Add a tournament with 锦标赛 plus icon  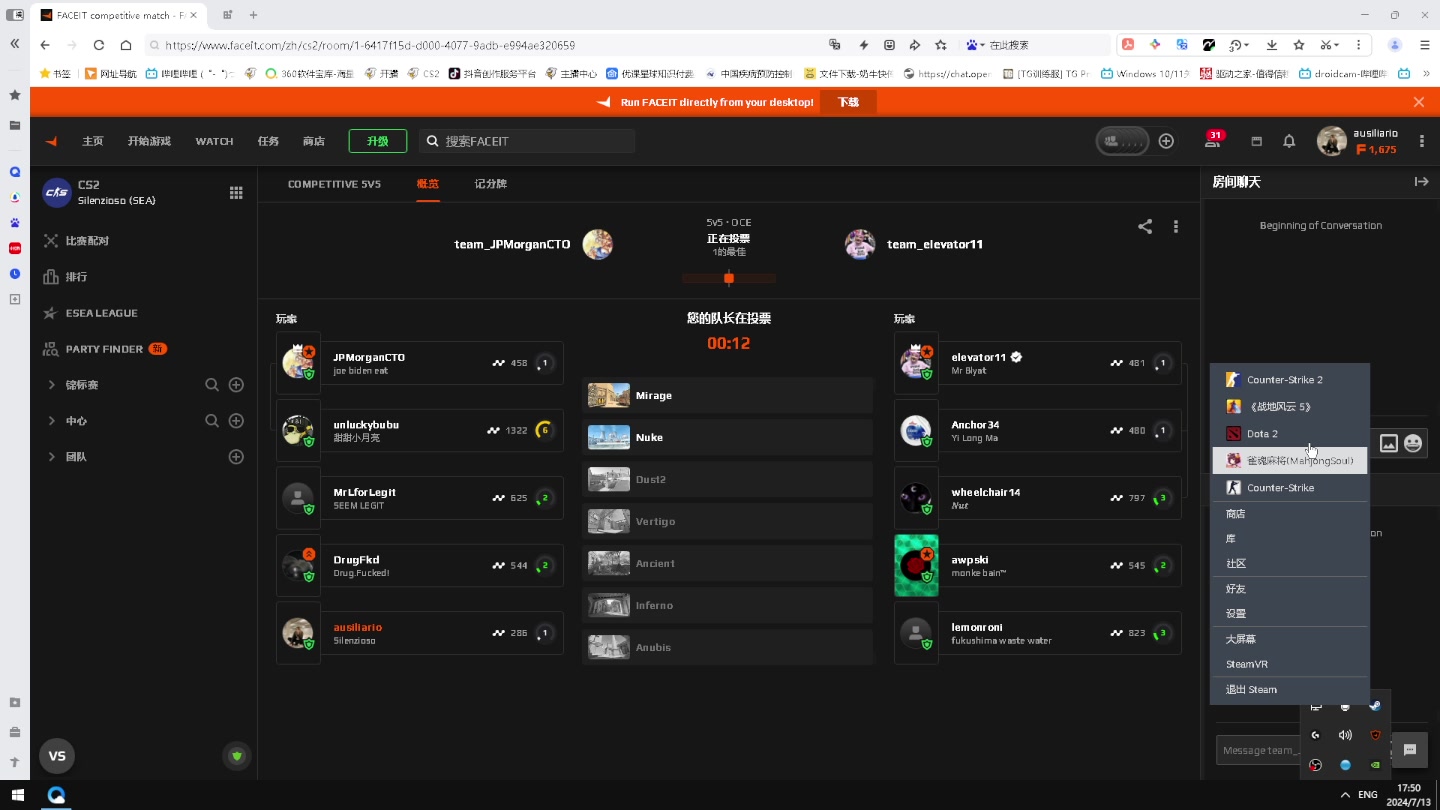pos(236,384)
